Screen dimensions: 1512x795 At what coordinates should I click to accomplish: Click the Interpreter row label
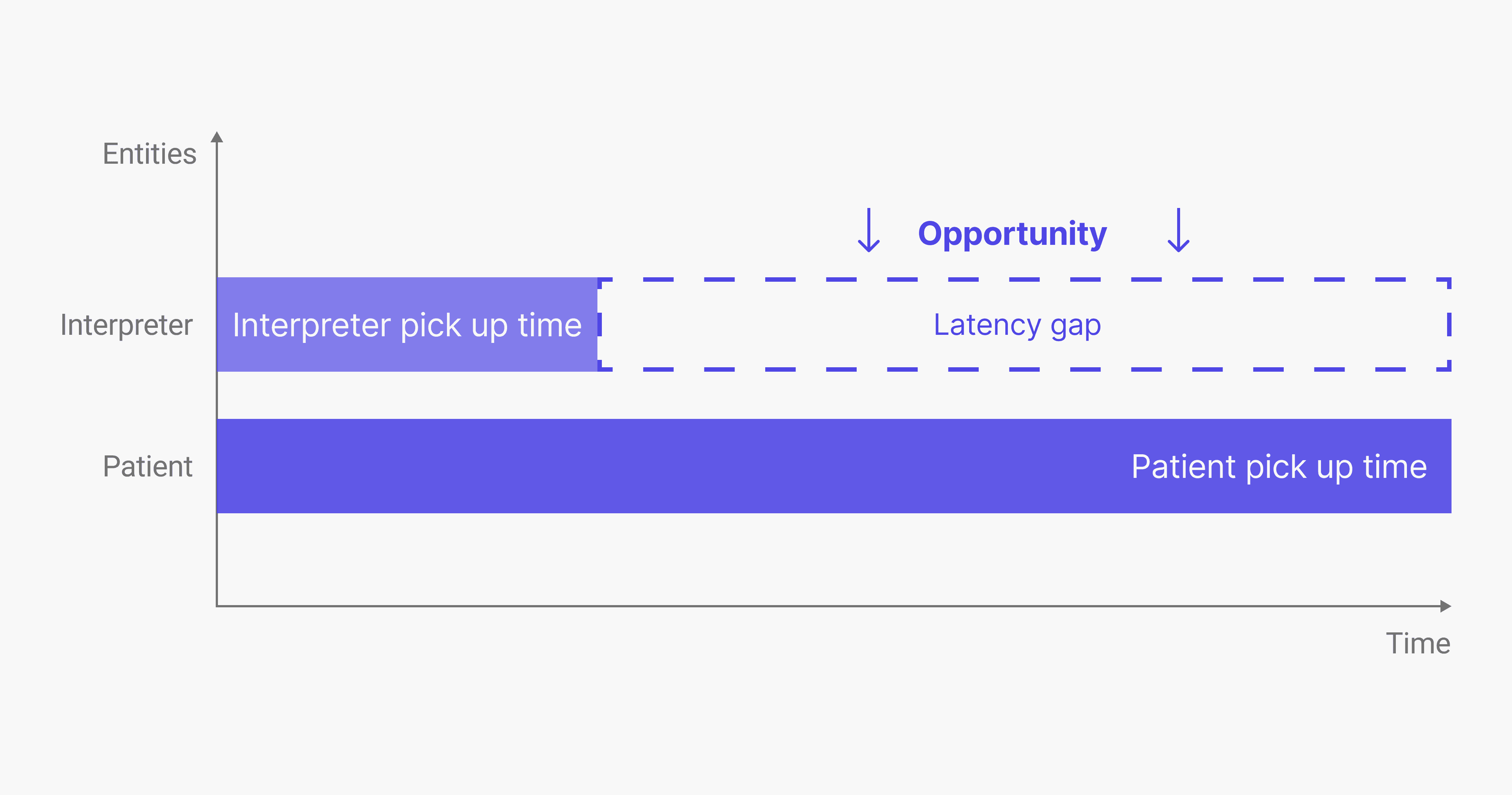click(x=126, y=325)
